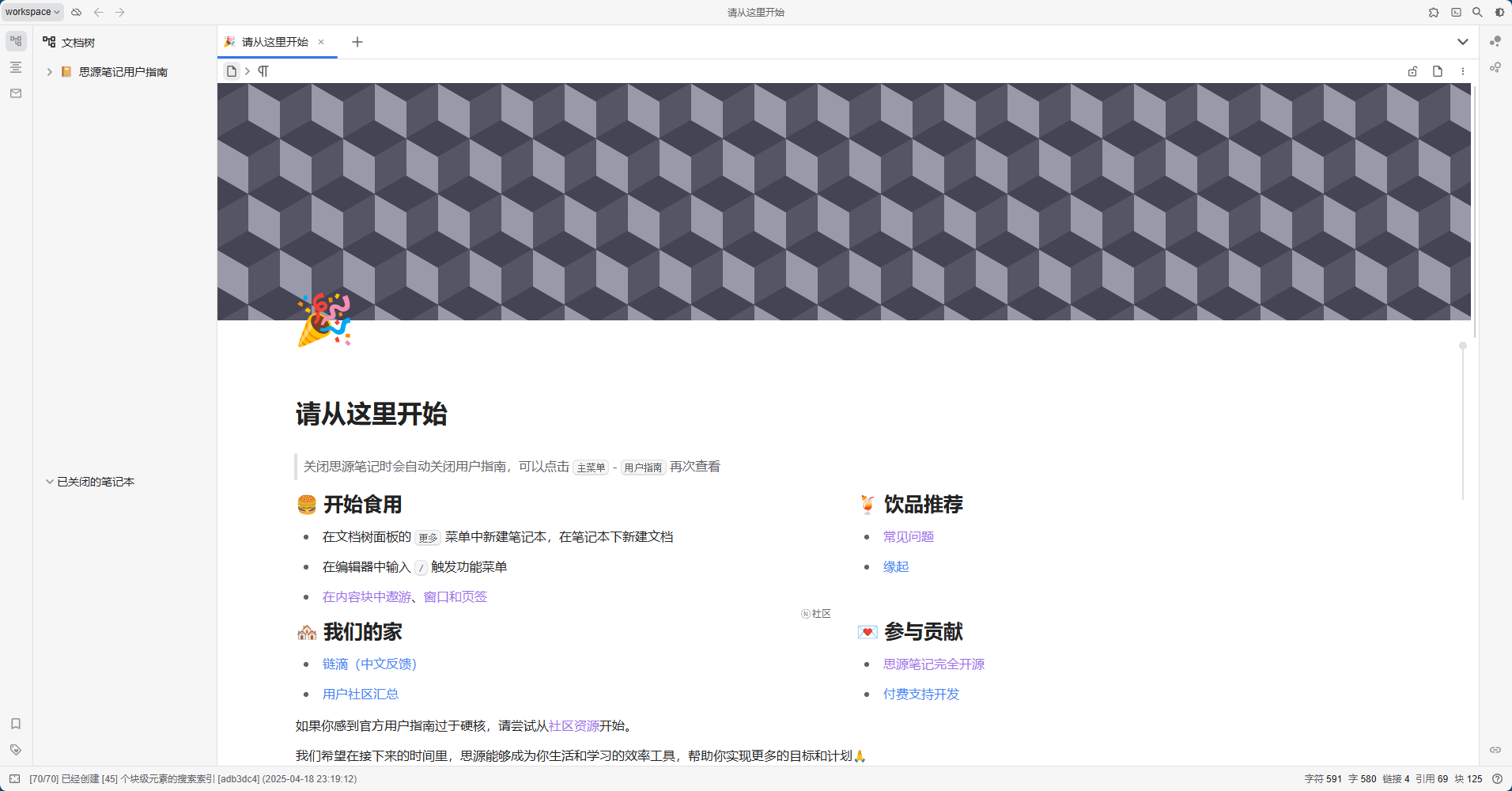1512x791 pixels.
Task: Change the party popper document emoji
Action: tap(324, 320)
